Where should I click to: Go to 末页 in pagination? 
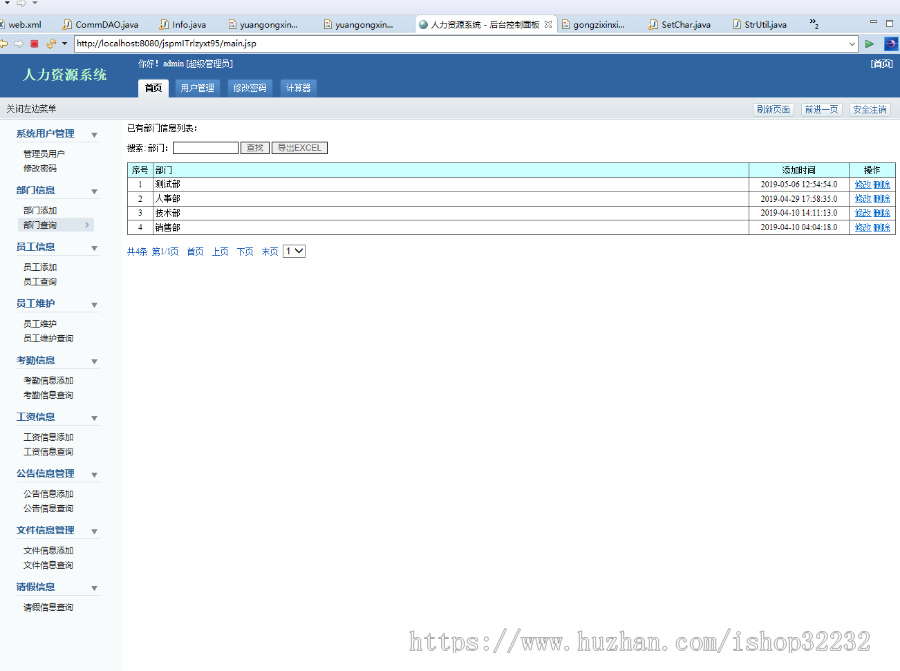coord(270,251)
